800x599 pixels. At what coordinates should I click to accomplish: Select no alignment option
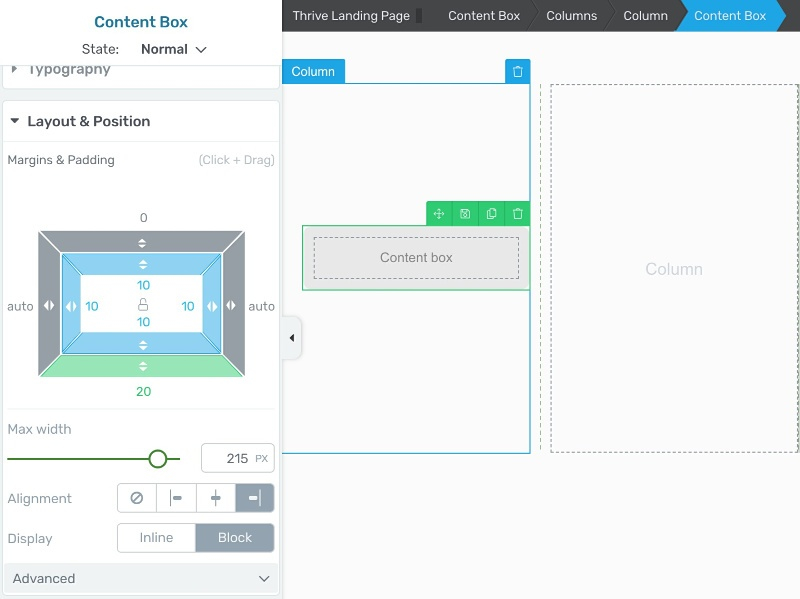(137, 498)
